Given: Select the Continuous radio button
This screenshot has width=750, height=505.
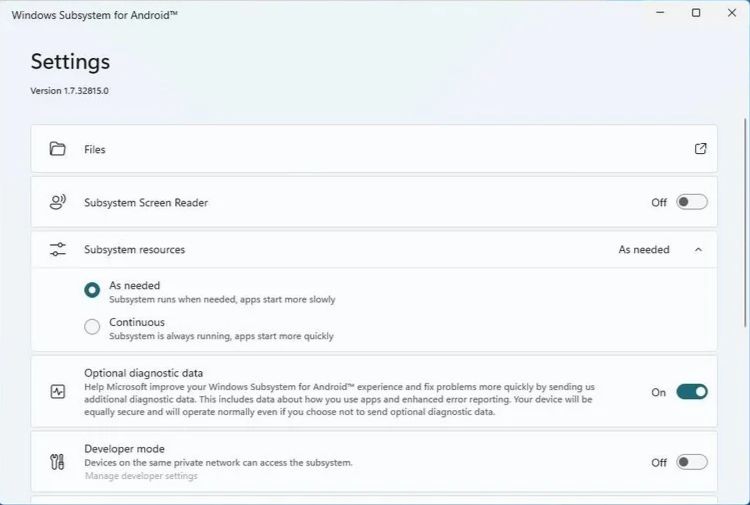Looking at the screenshot, I should click(x=92, y=327).
